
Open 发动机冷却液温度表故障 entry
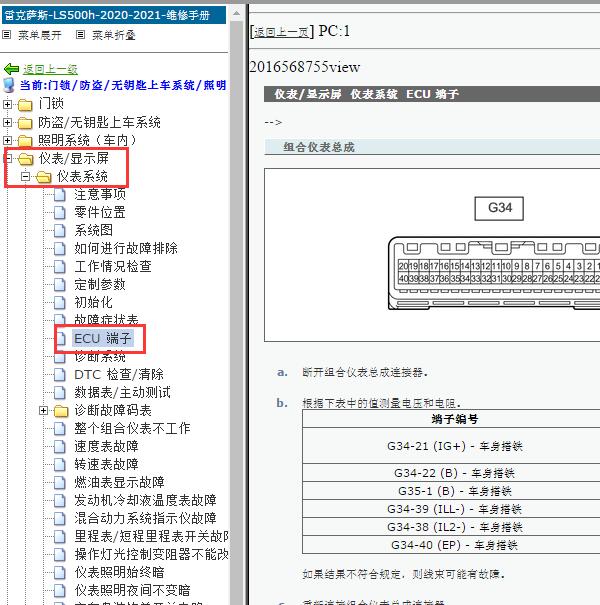pos(145,501)
